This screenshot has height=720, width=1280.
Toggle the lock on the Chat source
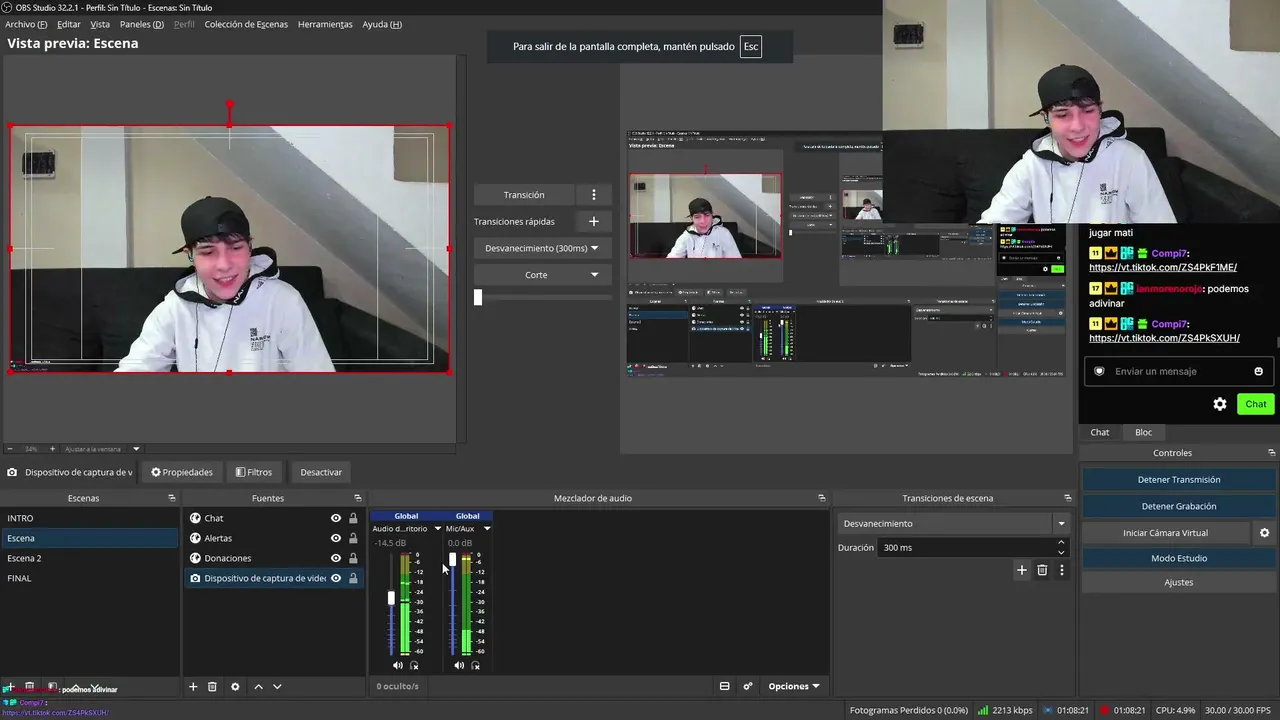353,518
